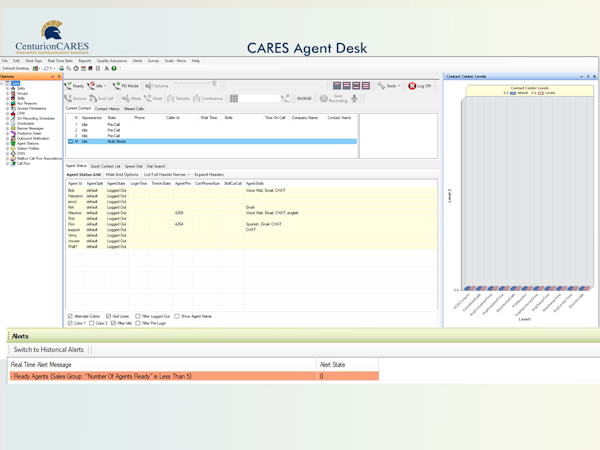
Task: Switch to the Quick Contact List tab
Action: coord(105,166)
